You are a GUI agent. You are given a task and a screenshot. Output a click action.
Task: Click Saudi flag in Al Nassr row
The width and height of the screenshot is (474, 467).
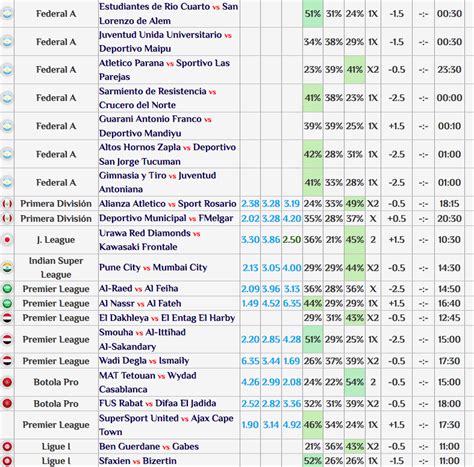pyautogui.click(x=7, y=303)
